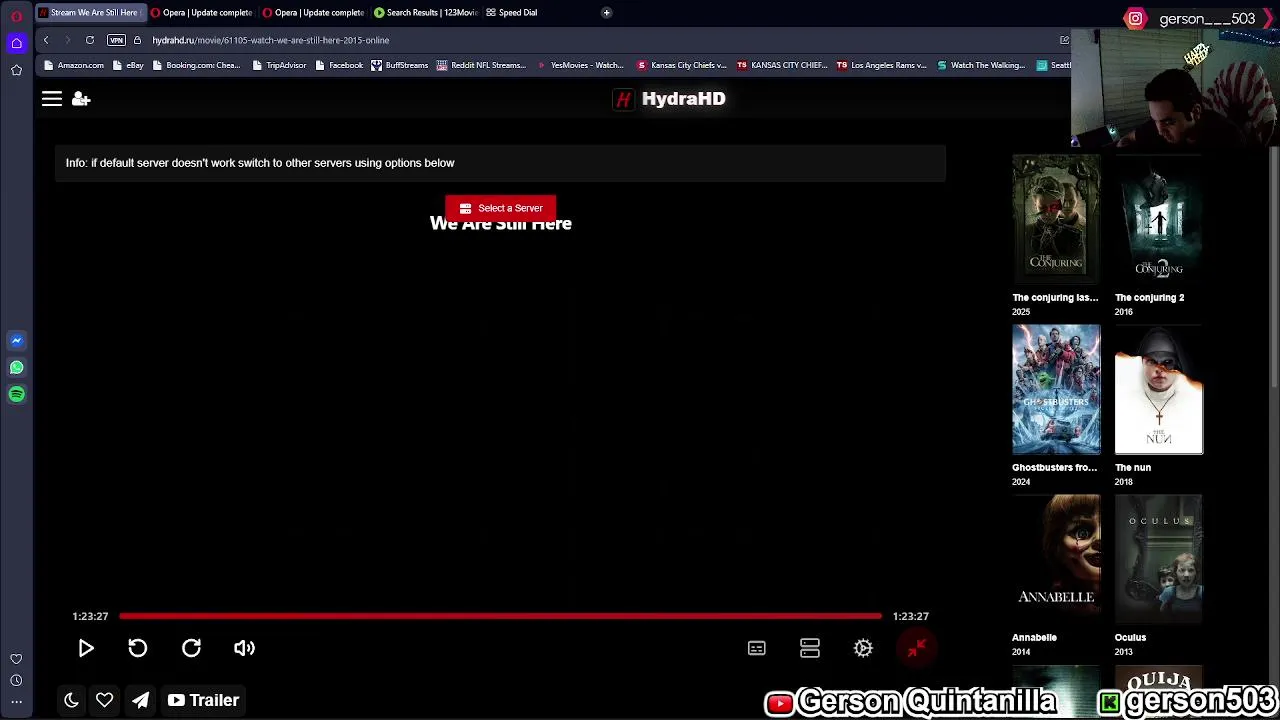The width and height of the screenshot is (1280, 720).
Task: Open the Annabelle poster
Action: (x=1056, y=559)
